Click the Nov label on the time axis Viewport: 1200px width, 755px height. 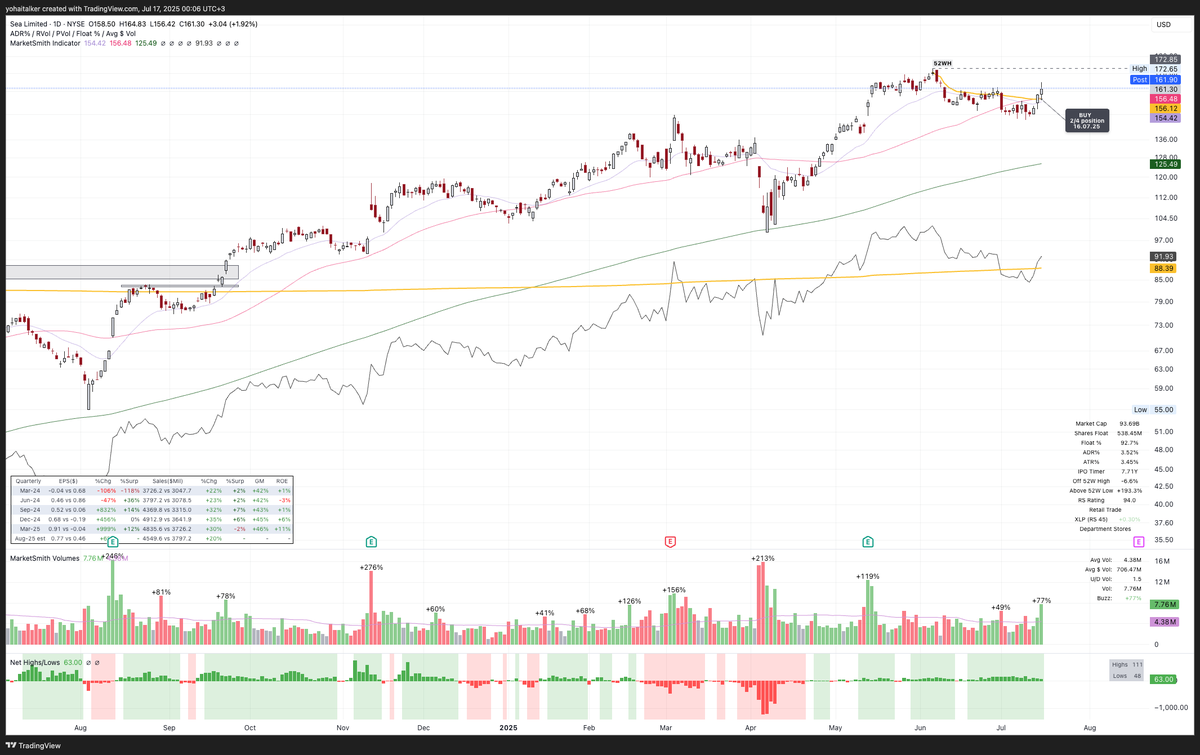pos(342,729)
